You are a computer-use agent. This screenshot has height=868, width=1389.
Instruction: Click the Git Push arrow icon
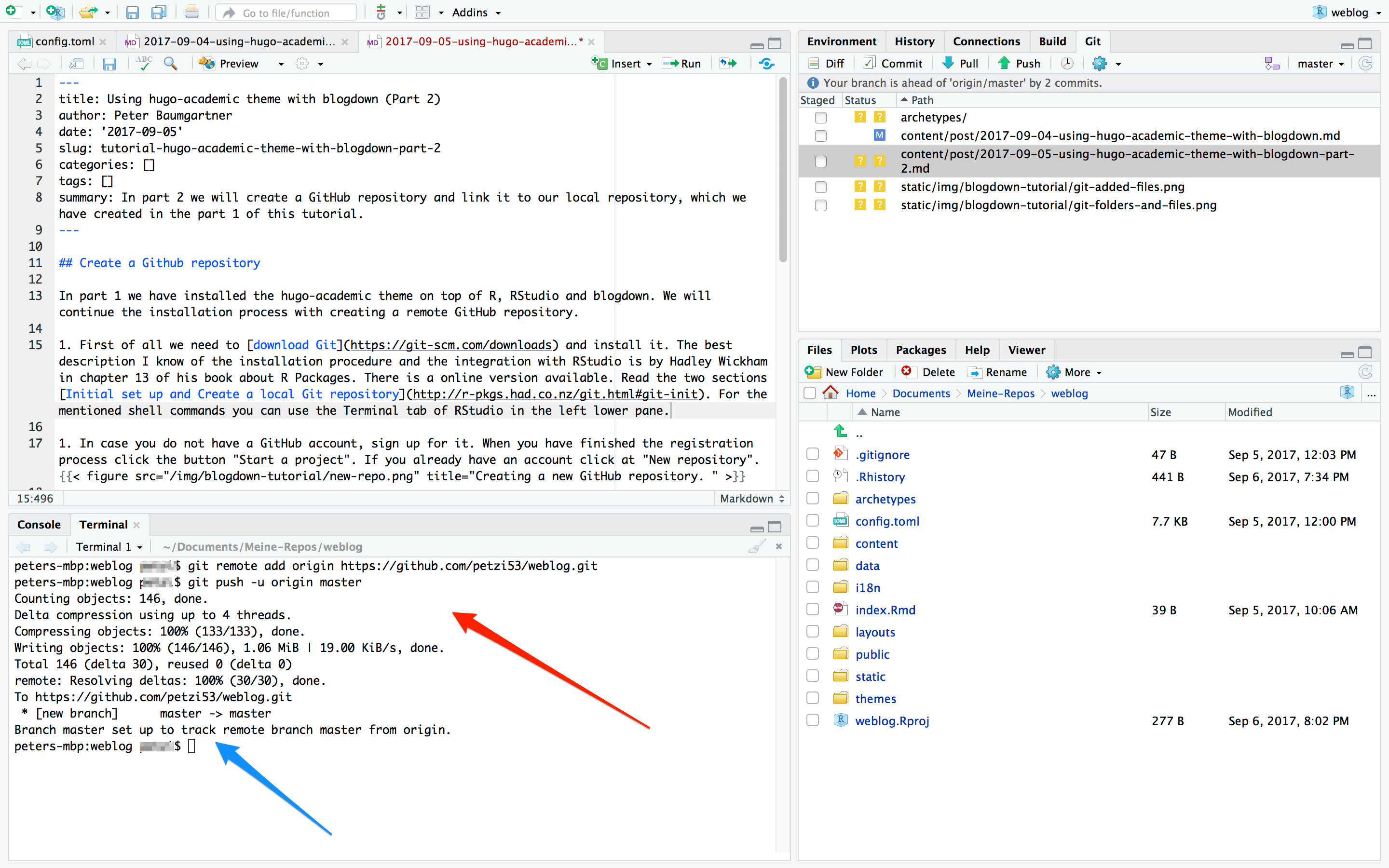(x=1004, y=63)
